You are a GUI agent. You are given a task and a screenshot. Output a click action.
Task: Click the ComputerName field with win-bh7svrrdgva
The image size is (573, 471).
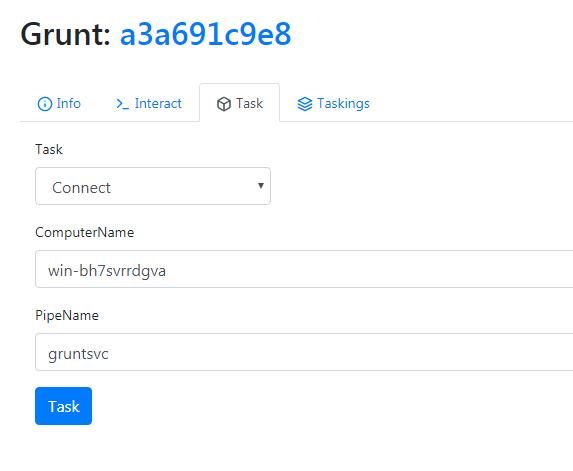(304, 269)
